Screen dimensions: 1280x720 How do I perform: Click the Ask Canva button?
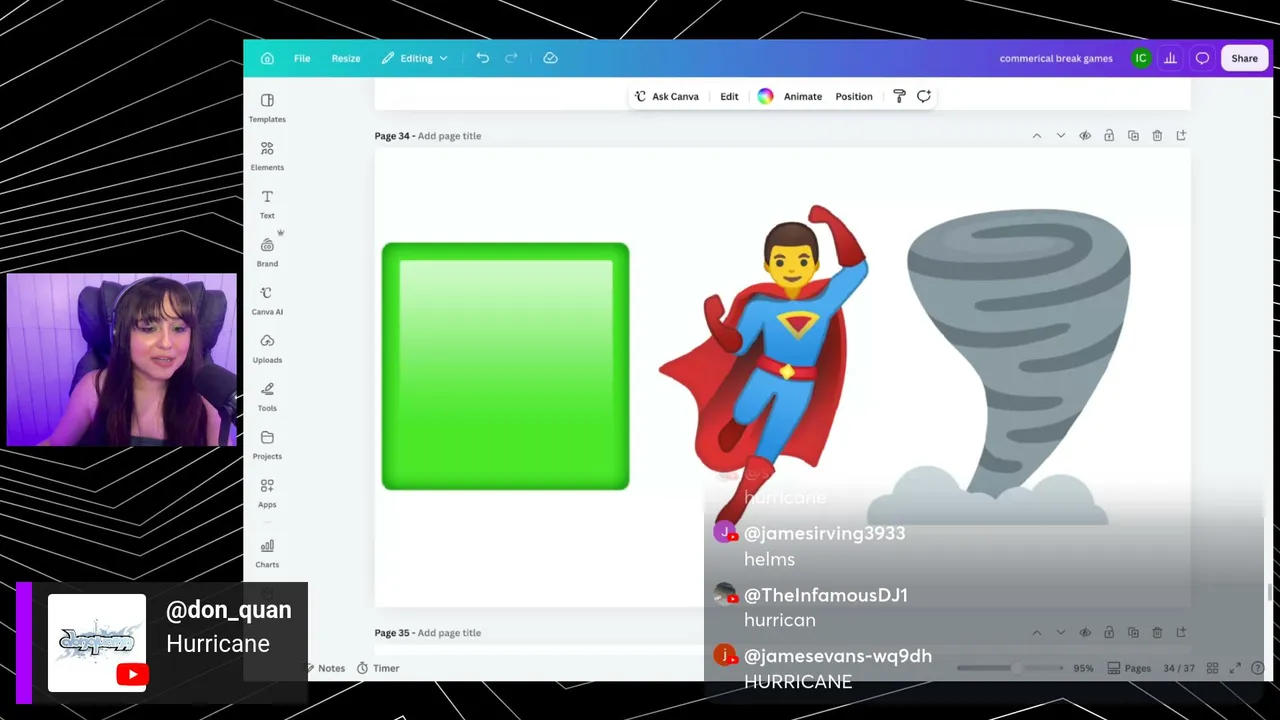666,96
